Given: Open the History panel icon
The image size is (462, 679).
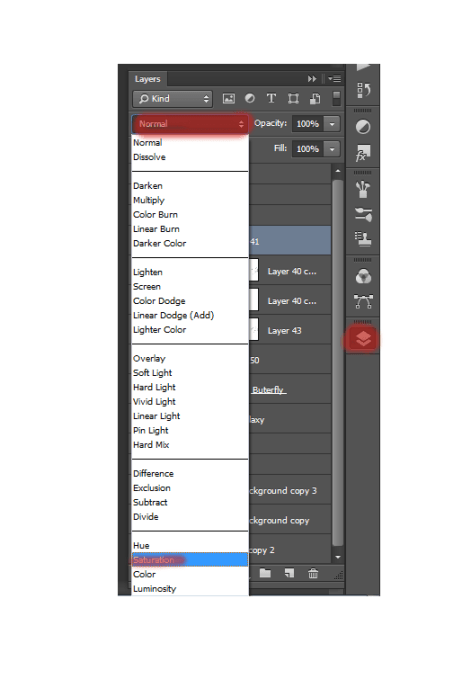Looking at the screenshot, I should pos(363,90).
